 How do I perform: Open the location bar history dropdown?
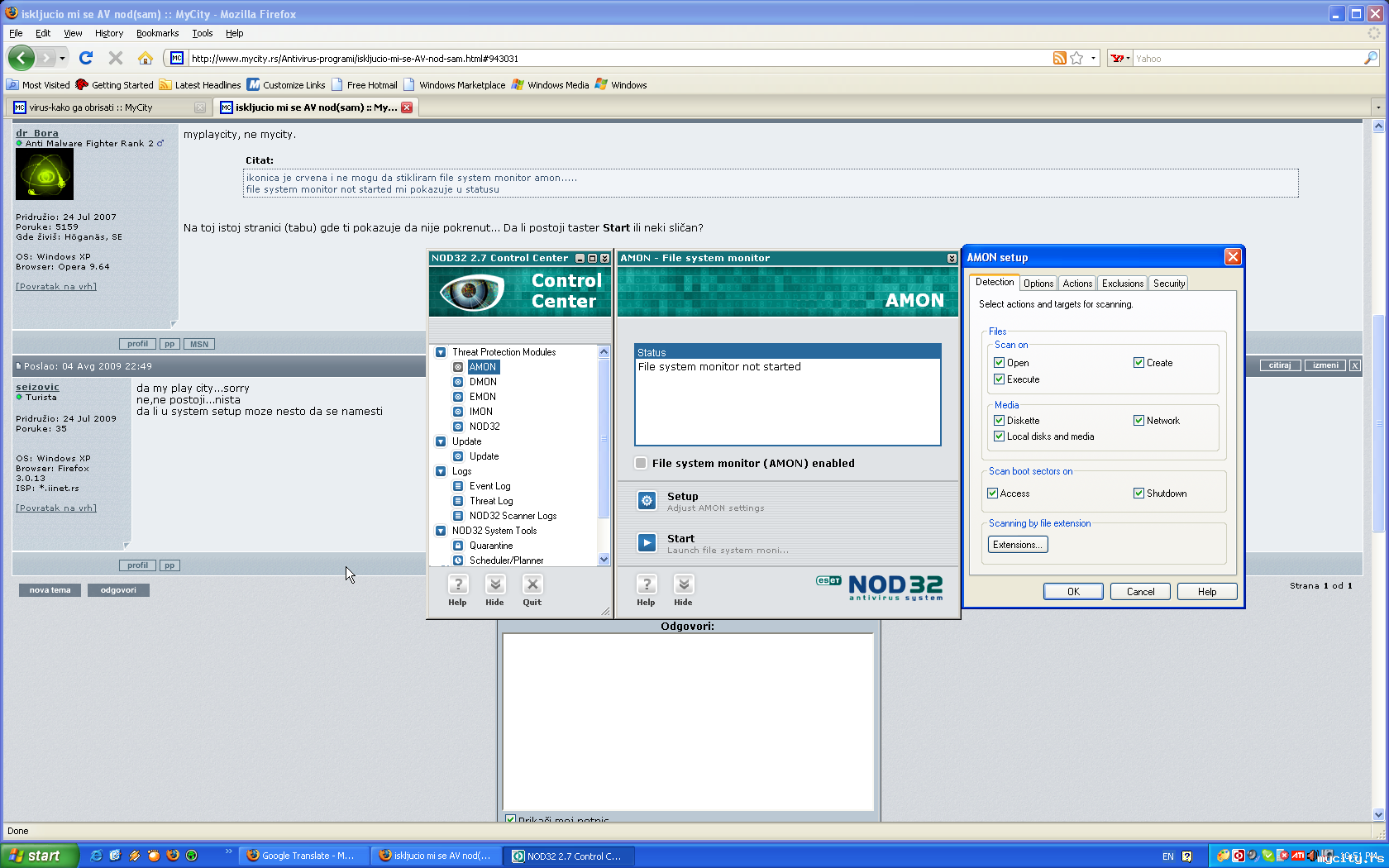coord(1093,58)
